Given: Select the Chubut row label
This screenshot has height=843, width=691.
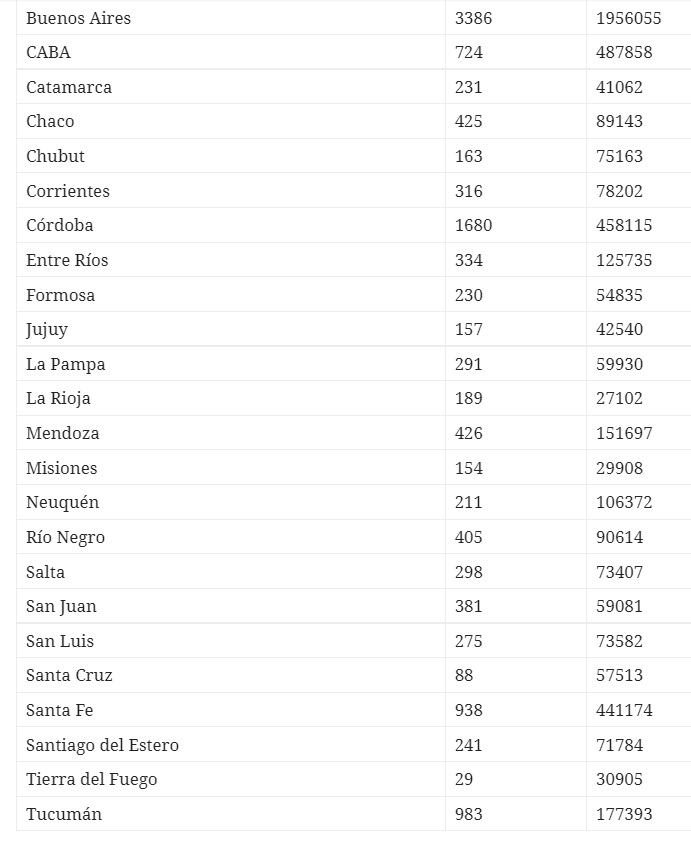Looking at the screenshot, I should (x=55, y=156).
